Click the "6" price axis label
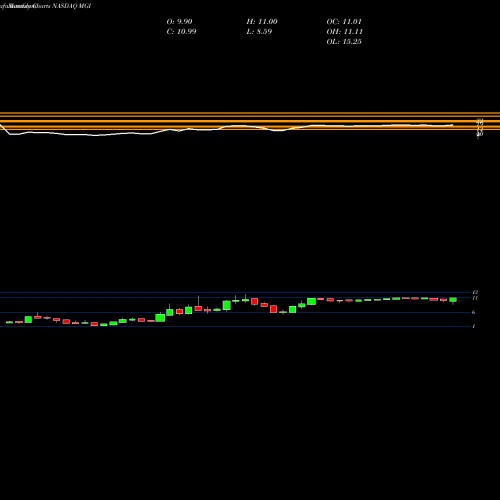The height and width of the screenshot is (500, 500). (474, 312)
